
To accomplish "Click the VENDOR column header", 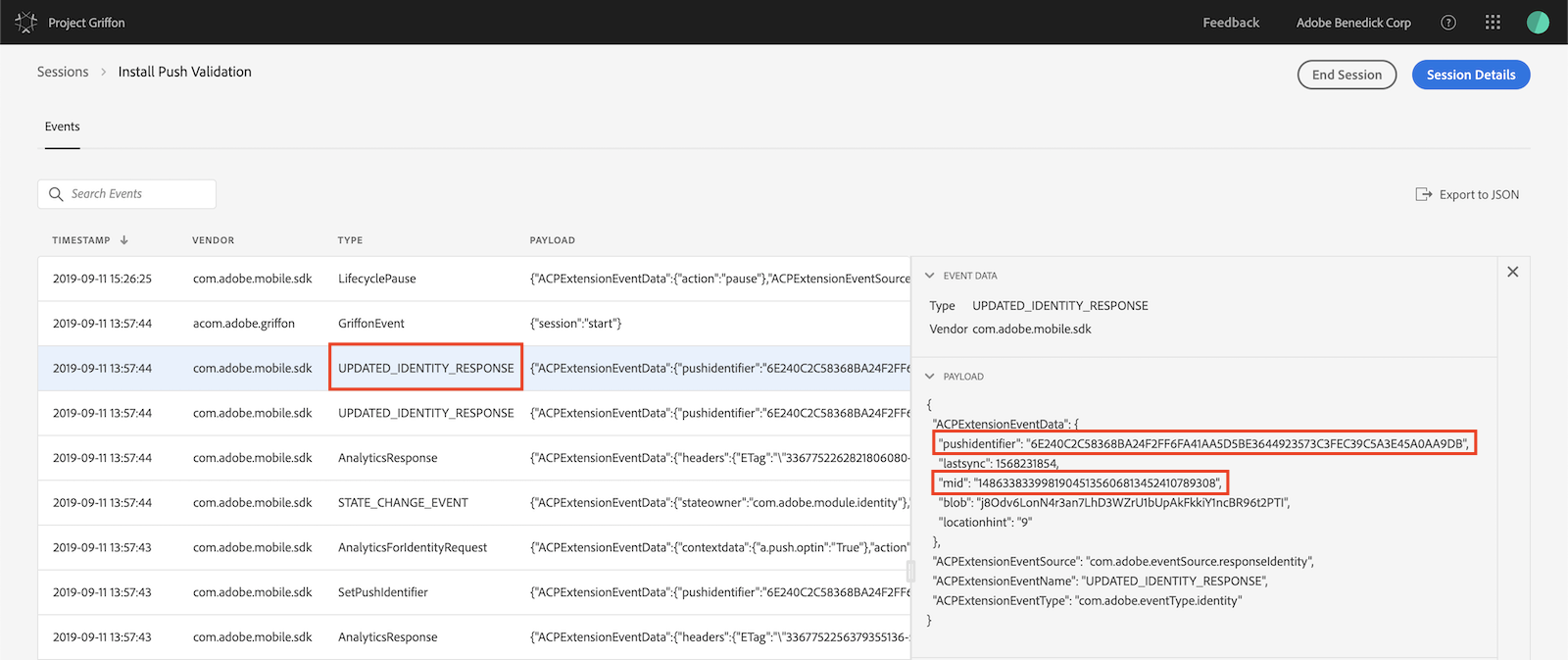I will 213,240.
